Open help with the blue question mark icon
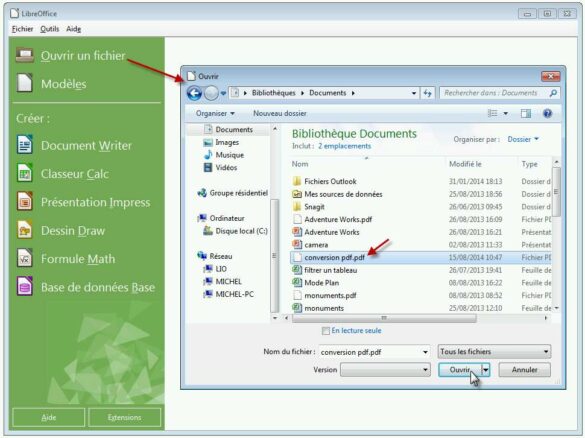The width and height of the screenshot is (585, 438). pos(547,113)
